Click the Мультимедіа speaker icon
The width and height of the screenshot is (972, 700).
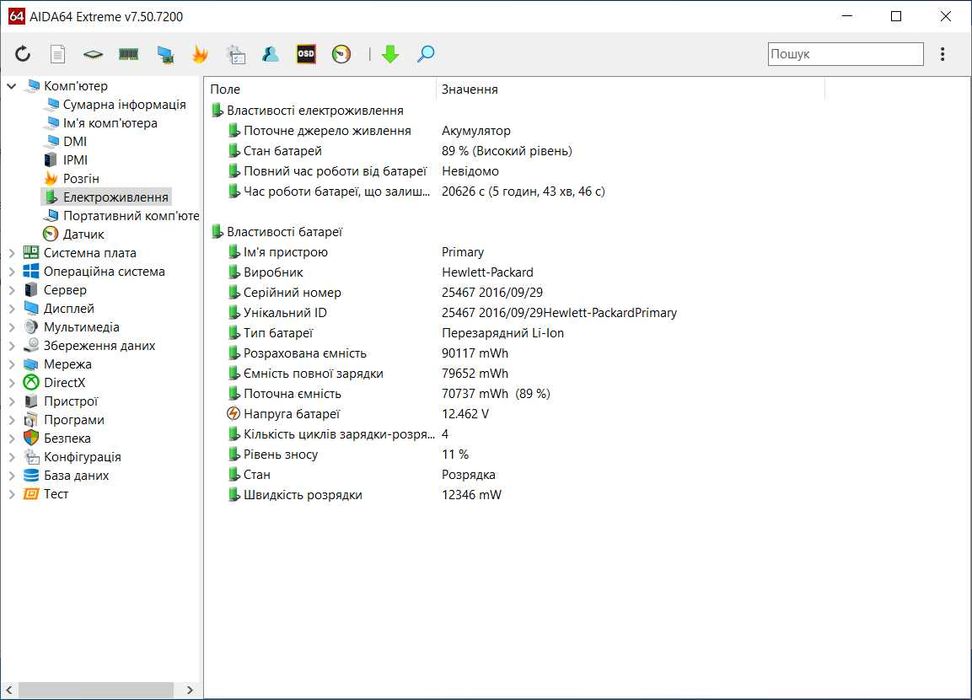click(31, 327)
